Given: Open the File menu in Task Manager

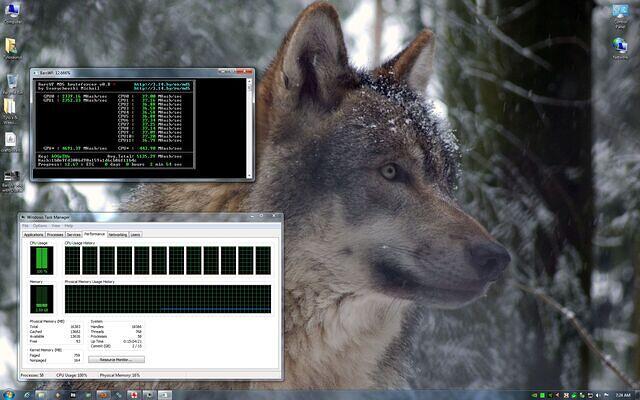Looking at the screenshot, I should [25, 226].
